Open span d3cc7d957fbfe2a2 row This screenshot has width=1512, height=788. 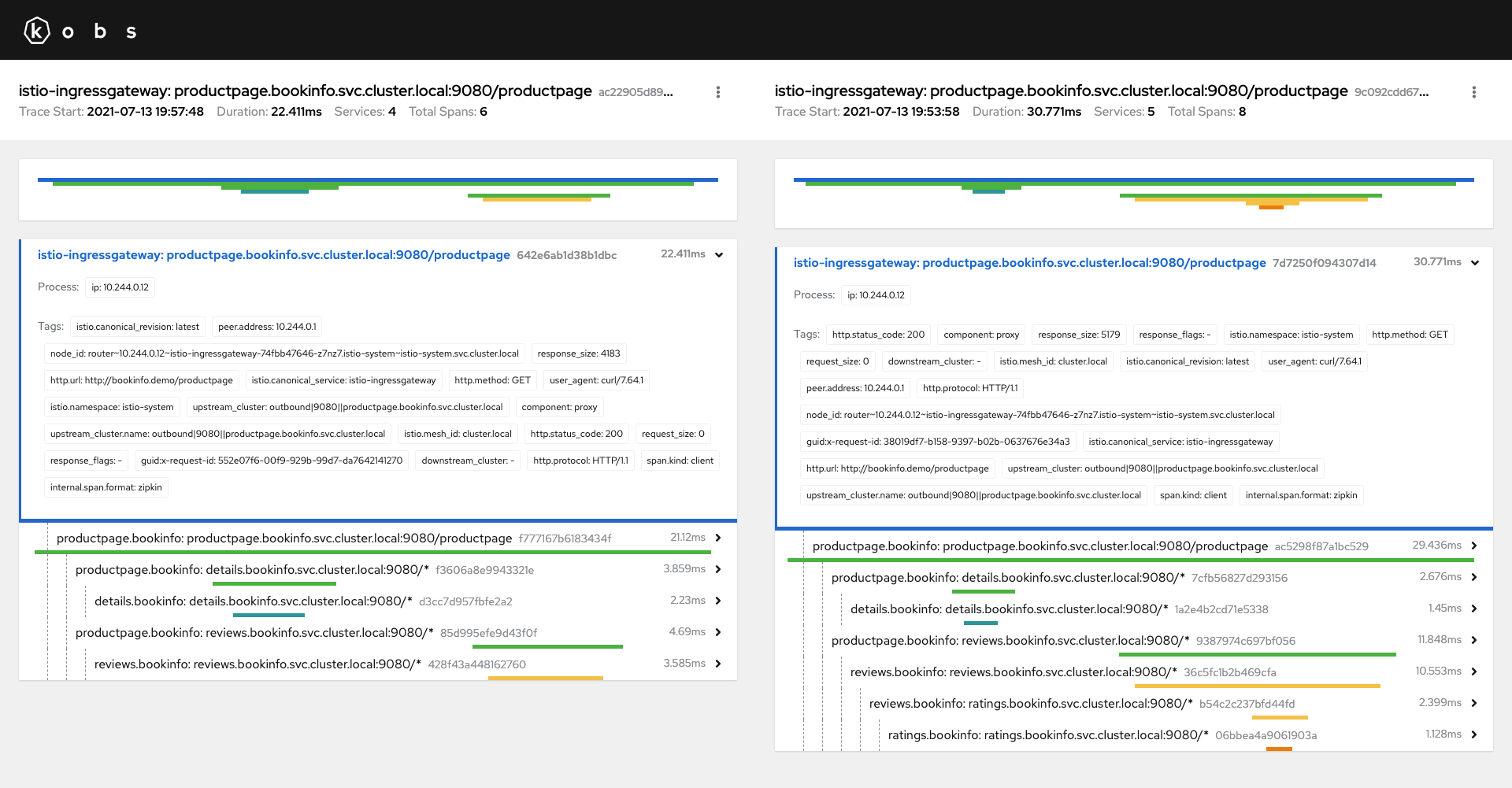pyautogui.click(x=378, y=601)
